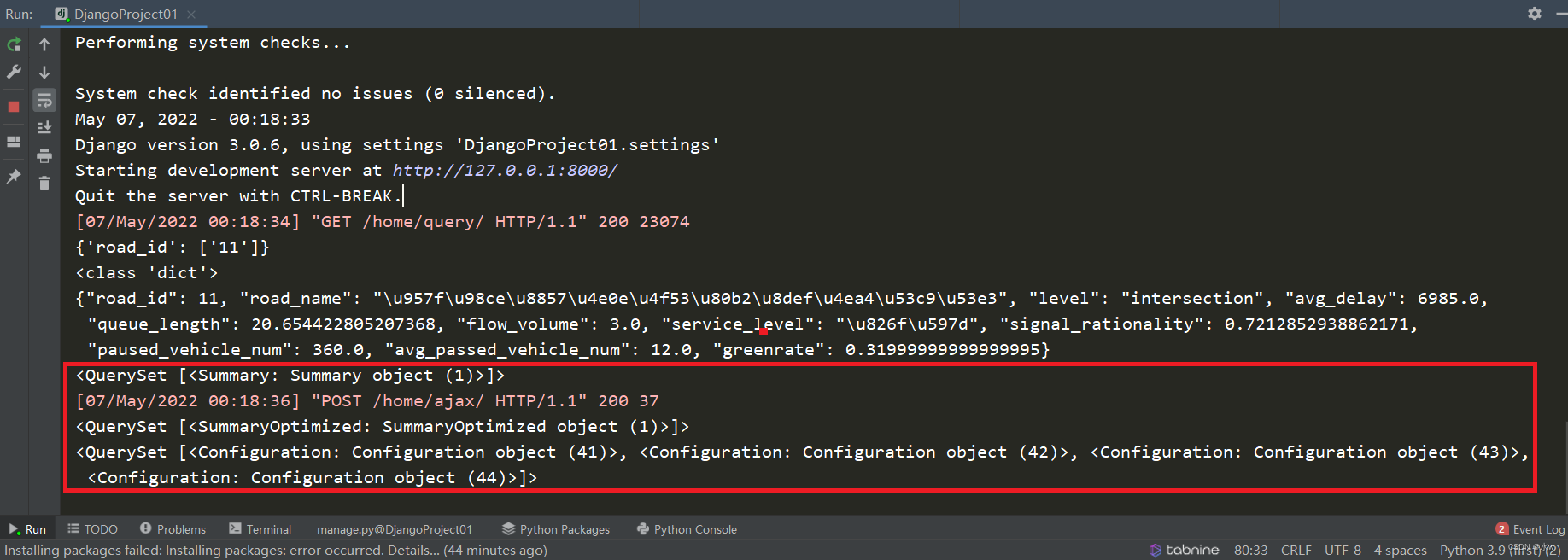Open the tabnine status bar widget
The width and height of the screenshot is (1568, 560).
tap(1184, 551)
